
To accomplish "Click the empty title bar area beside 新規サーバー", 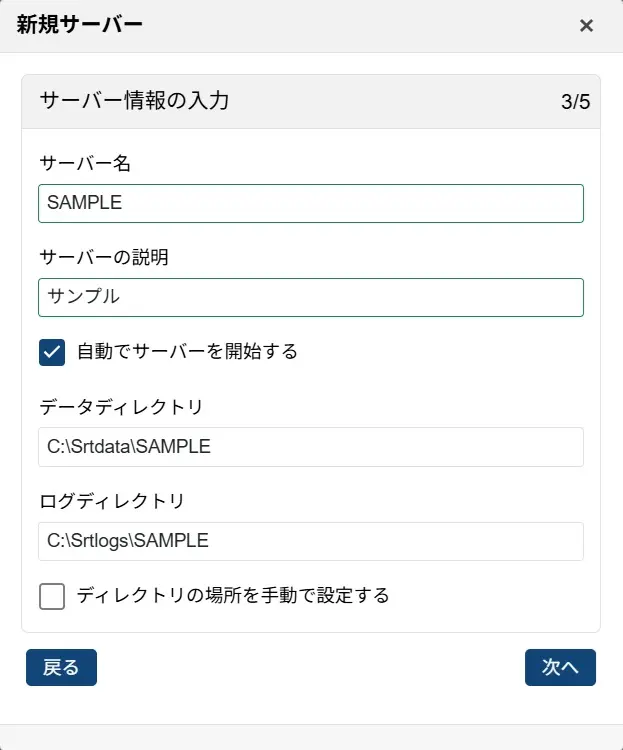I will click(x=350, y=26).
